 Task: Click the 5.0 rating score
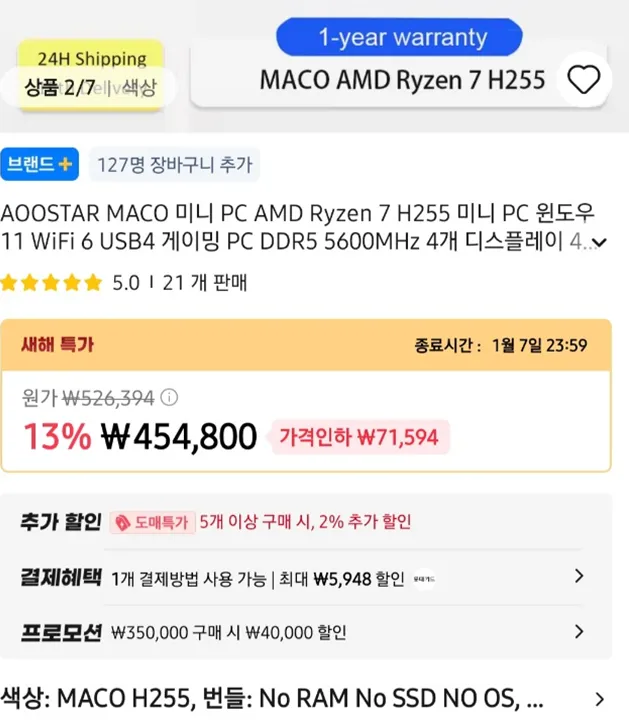click(126, 283)
